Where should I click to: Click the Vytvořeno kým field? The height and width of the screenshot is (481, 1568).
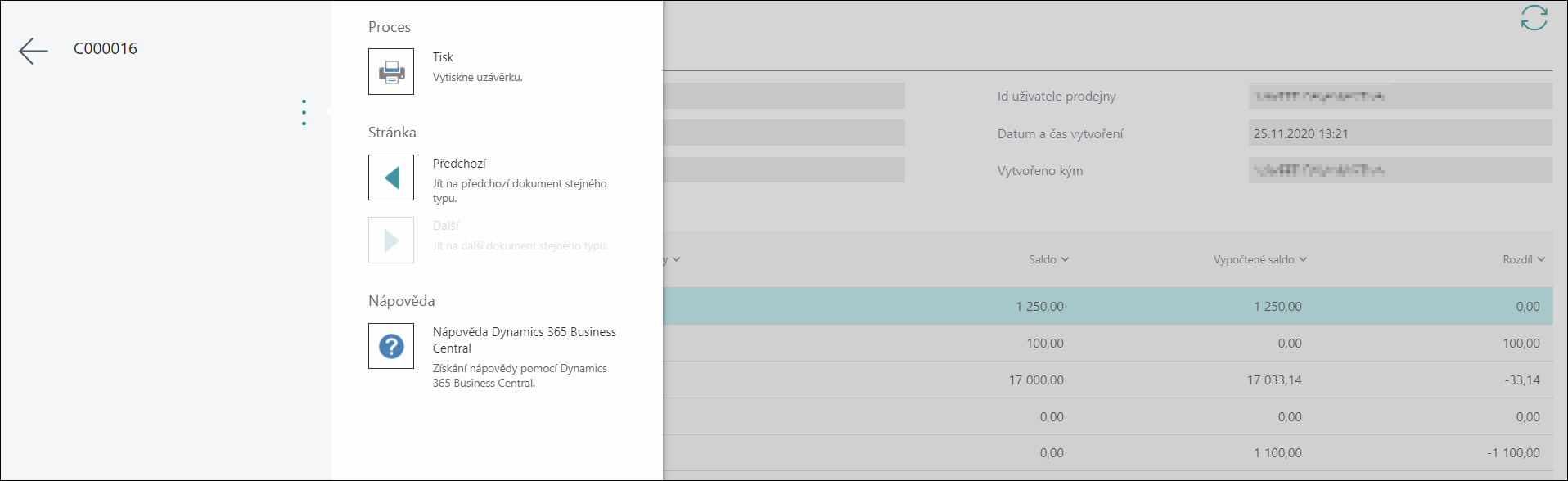coord(1400,170)
